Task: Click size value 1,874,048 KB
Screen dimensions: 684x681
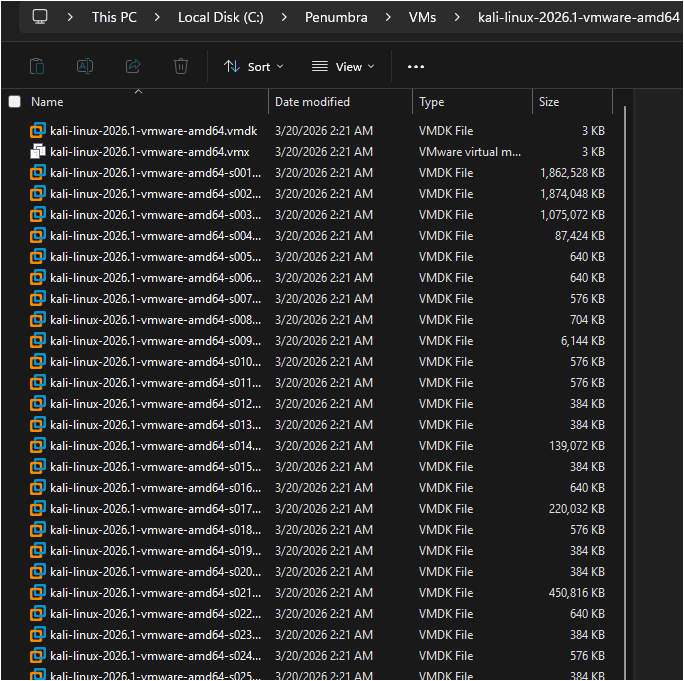Action: coord(572,194)
